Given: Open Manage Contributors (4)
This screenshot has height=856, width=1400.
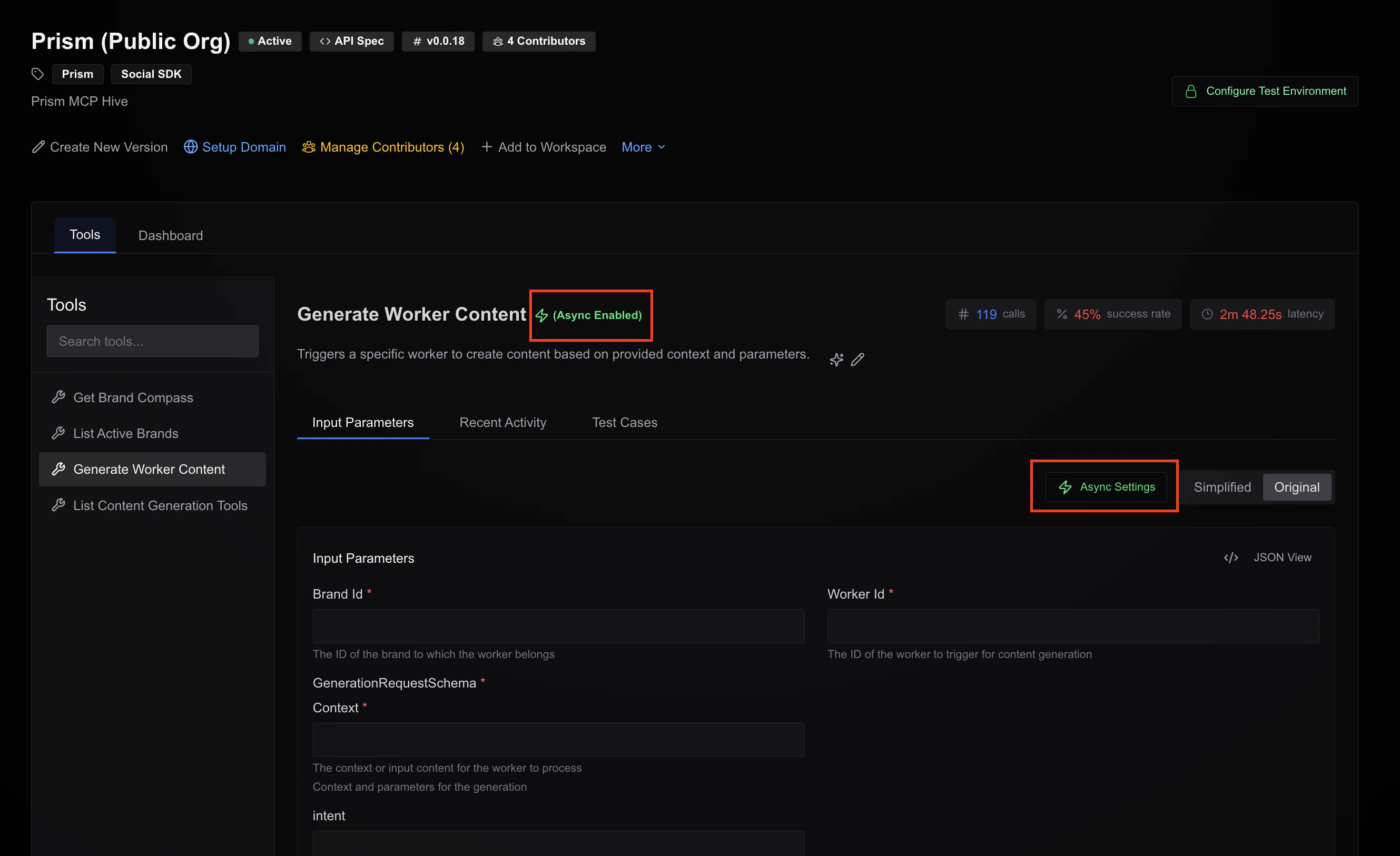Looking at the screenshot, I should pos(383,147).
